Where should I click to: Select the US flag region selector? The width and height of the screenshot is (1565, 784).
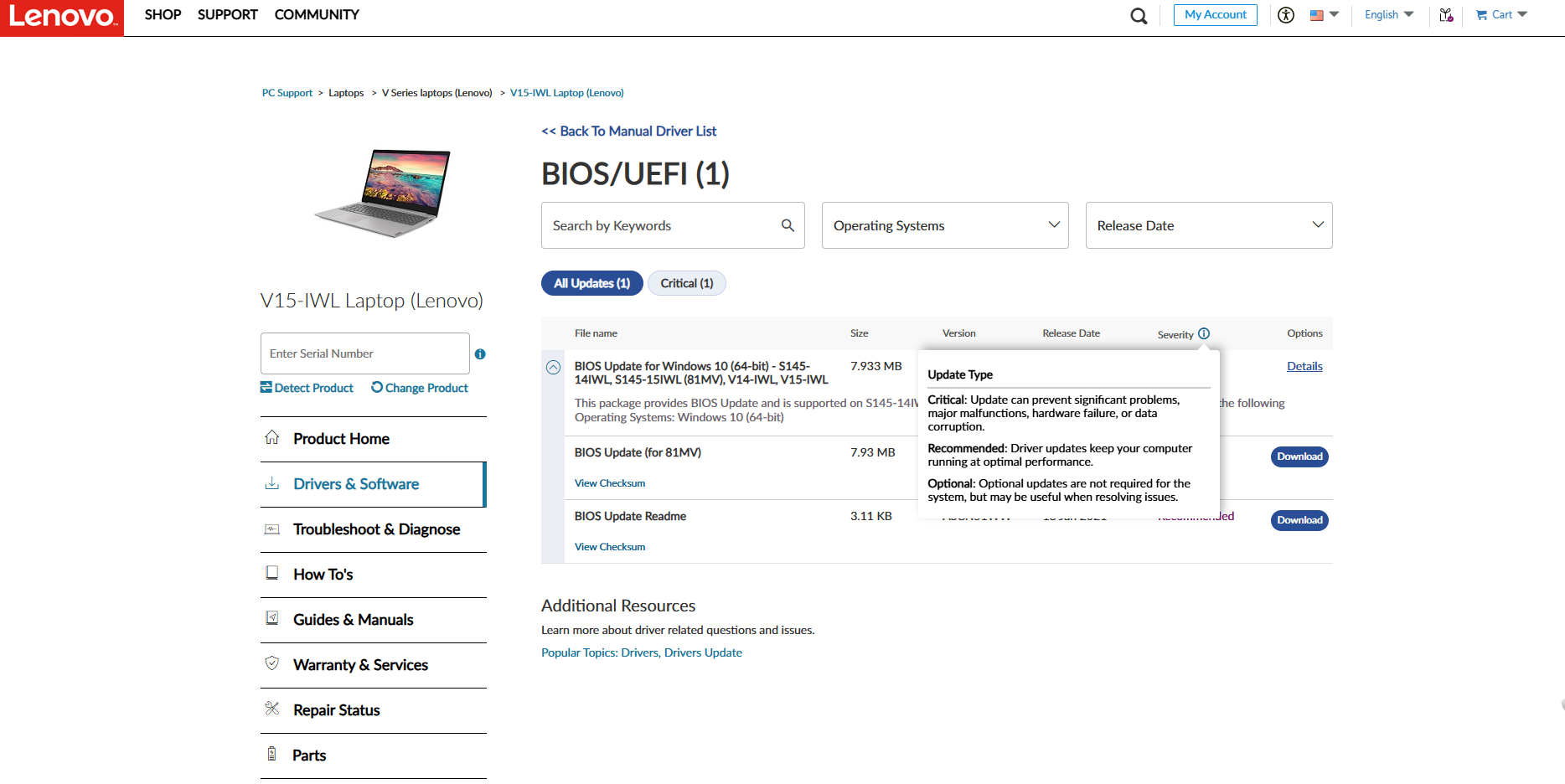tap(1325, 15)
